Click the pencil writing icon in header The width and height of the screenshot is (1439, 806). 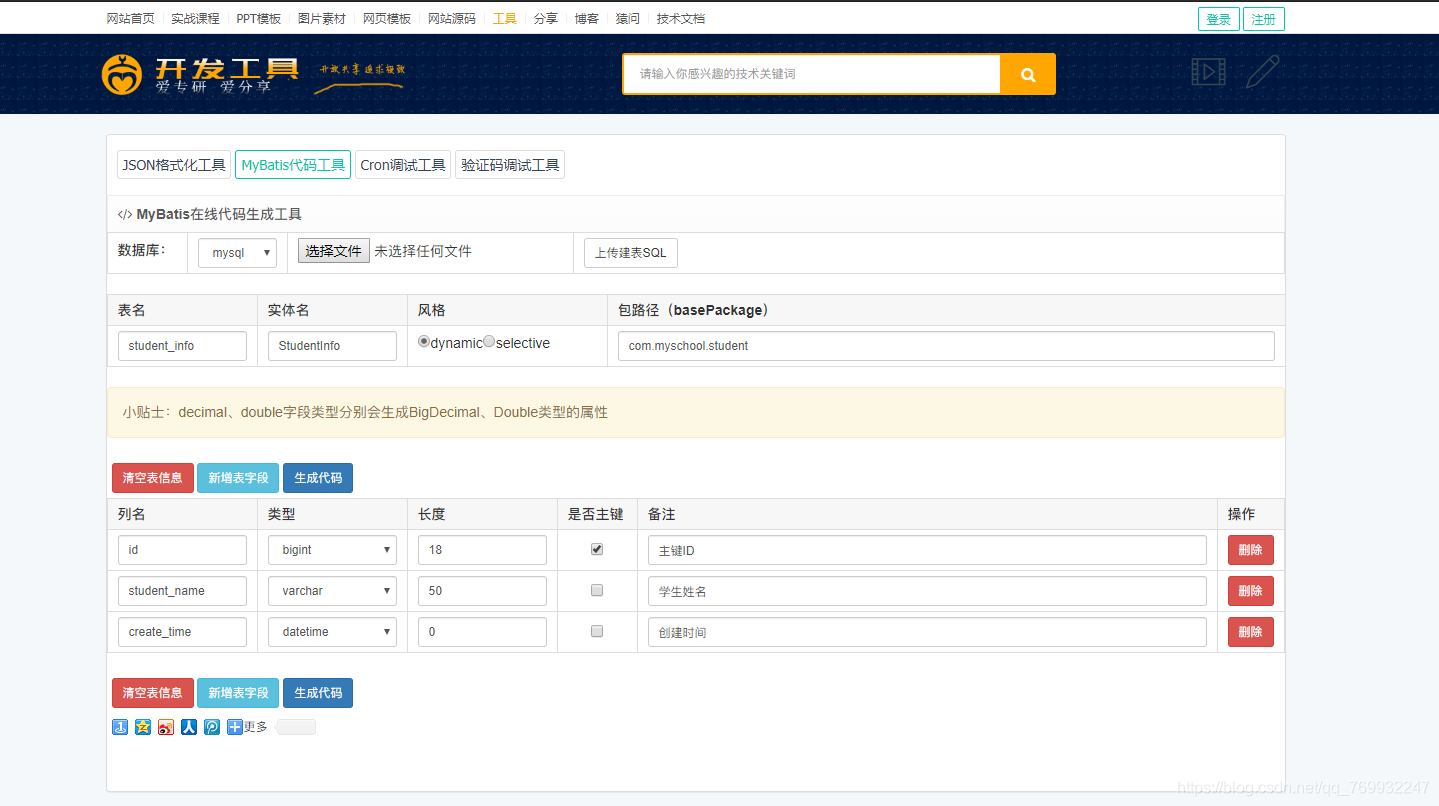(x=1262, y=70)
